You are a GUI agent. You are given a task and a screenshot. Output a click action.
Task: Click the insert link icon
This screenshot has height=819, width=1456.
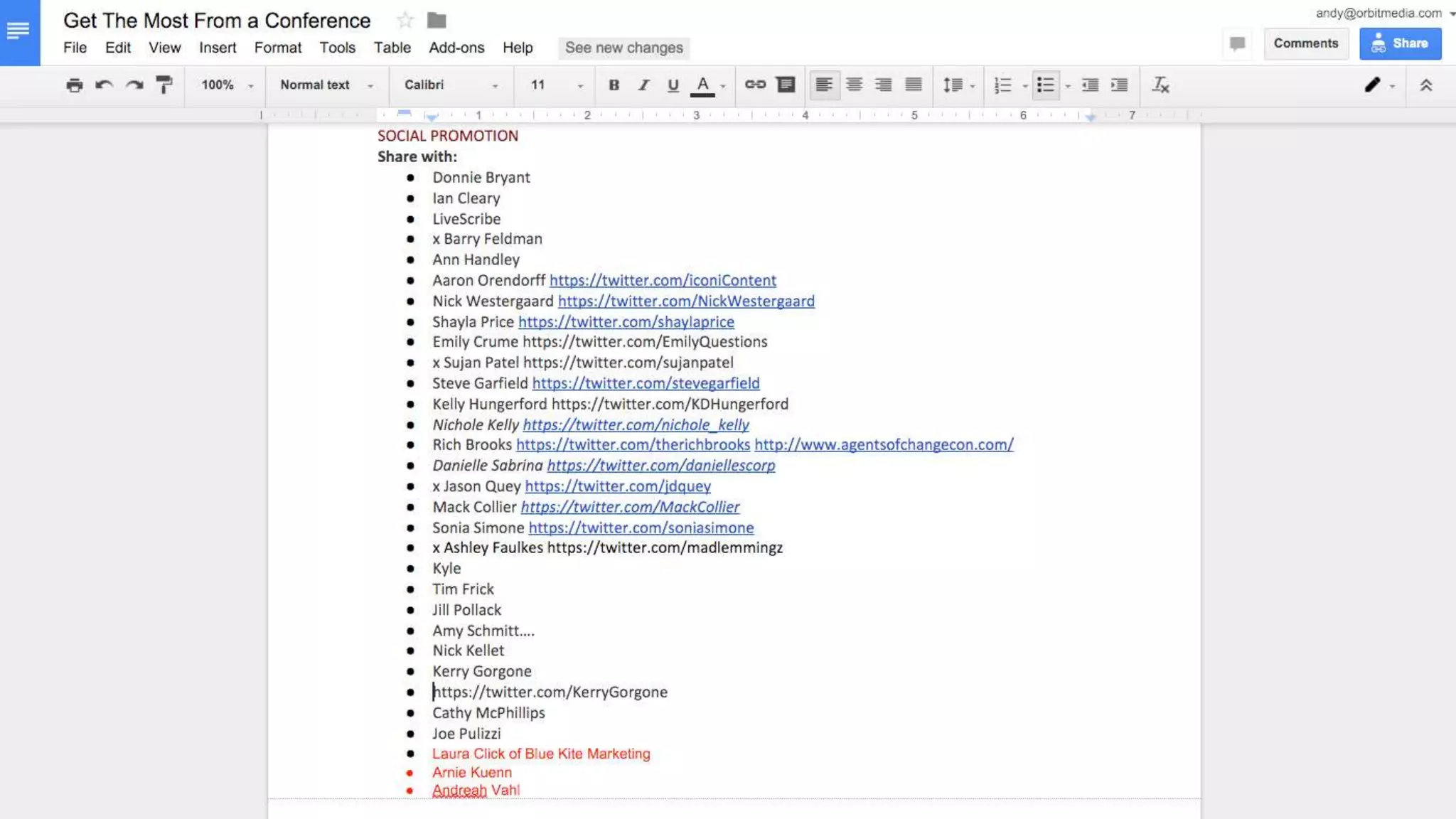tap(755, 85)
